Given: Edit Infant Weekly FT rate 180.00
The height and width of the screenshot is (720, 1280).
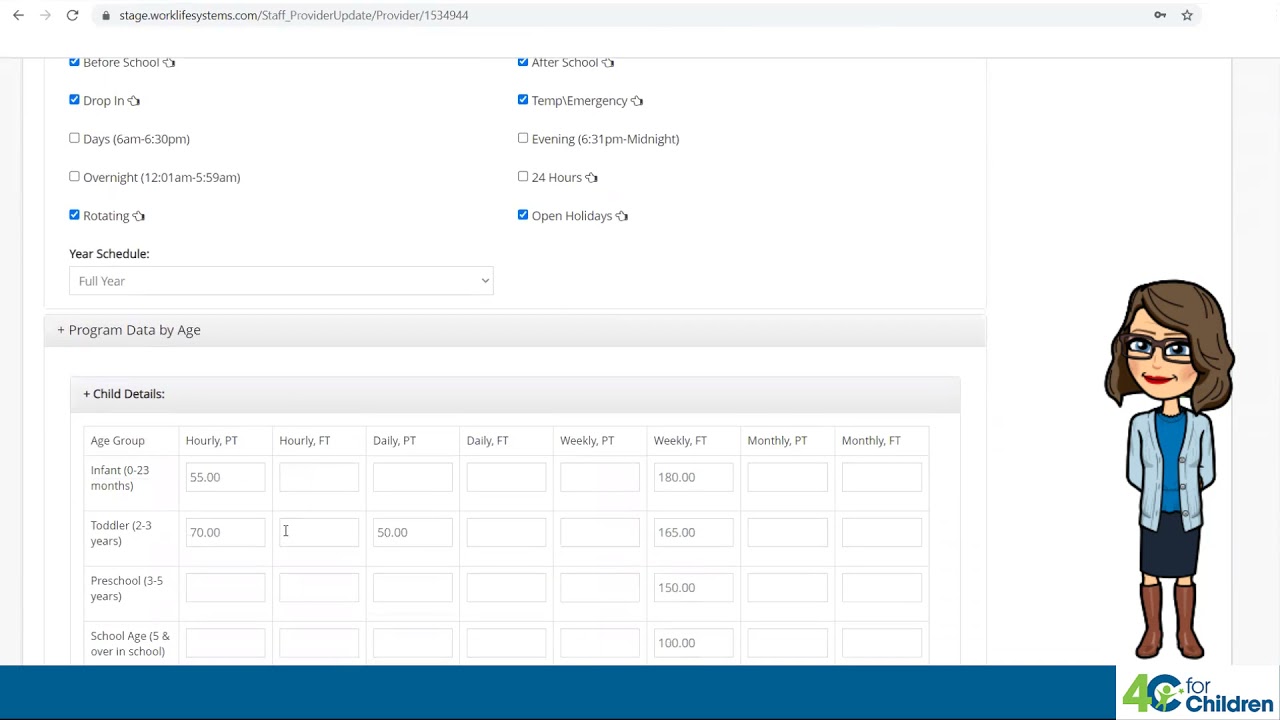Looking at the screenshot, I should 694,477.
